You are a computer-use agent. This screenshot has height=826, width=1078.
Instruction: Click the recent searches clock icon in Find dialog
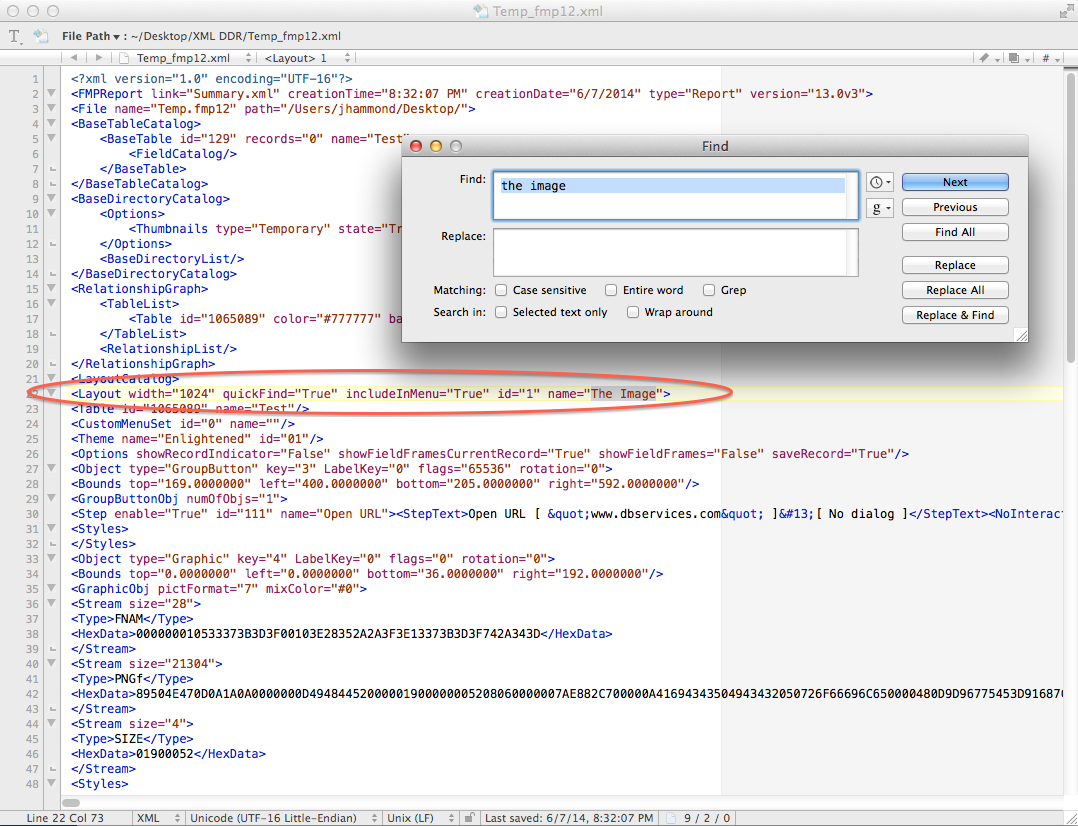point(879,182)
